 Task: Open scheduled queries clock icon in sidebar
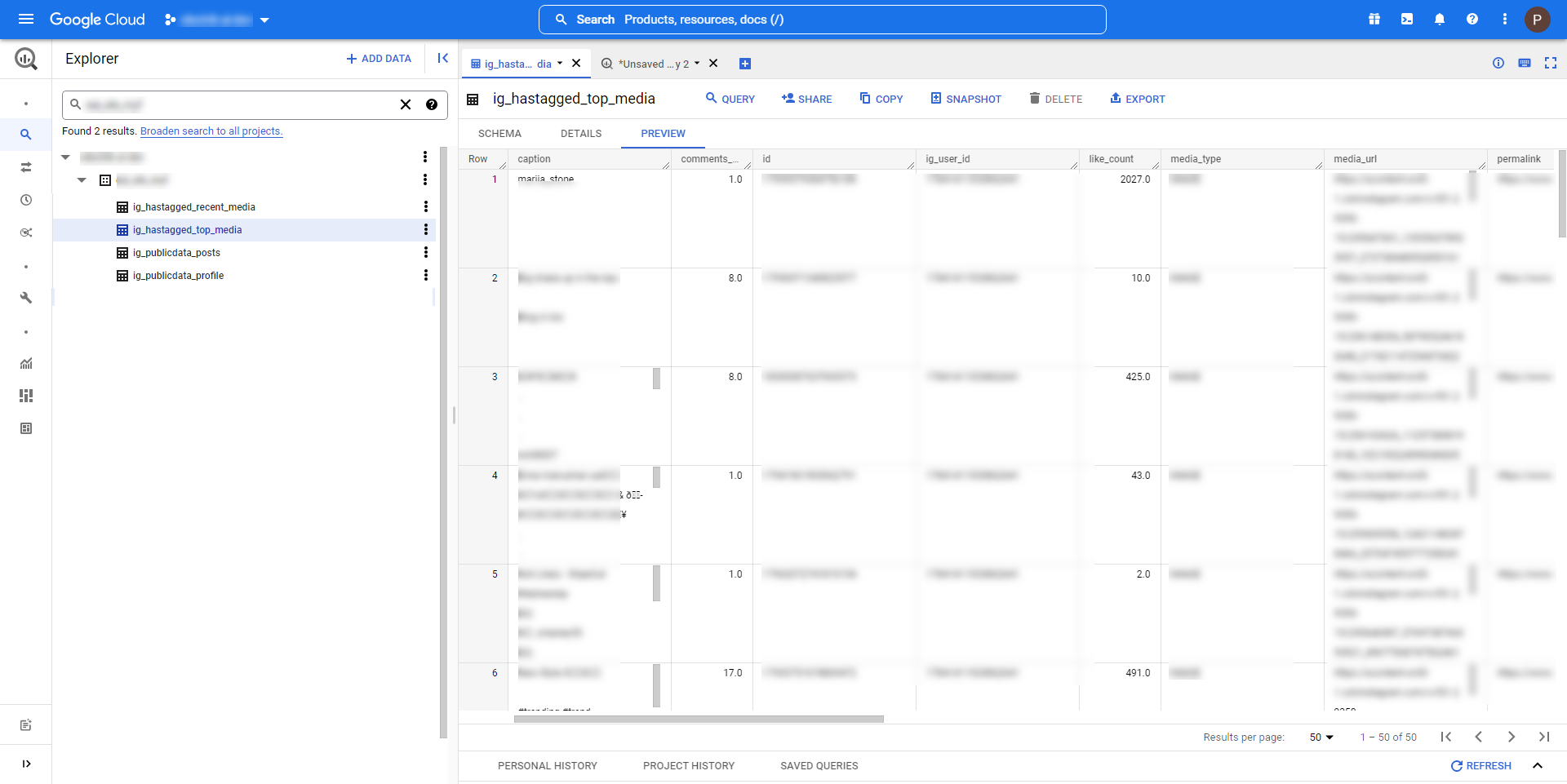tap(26, 200)
